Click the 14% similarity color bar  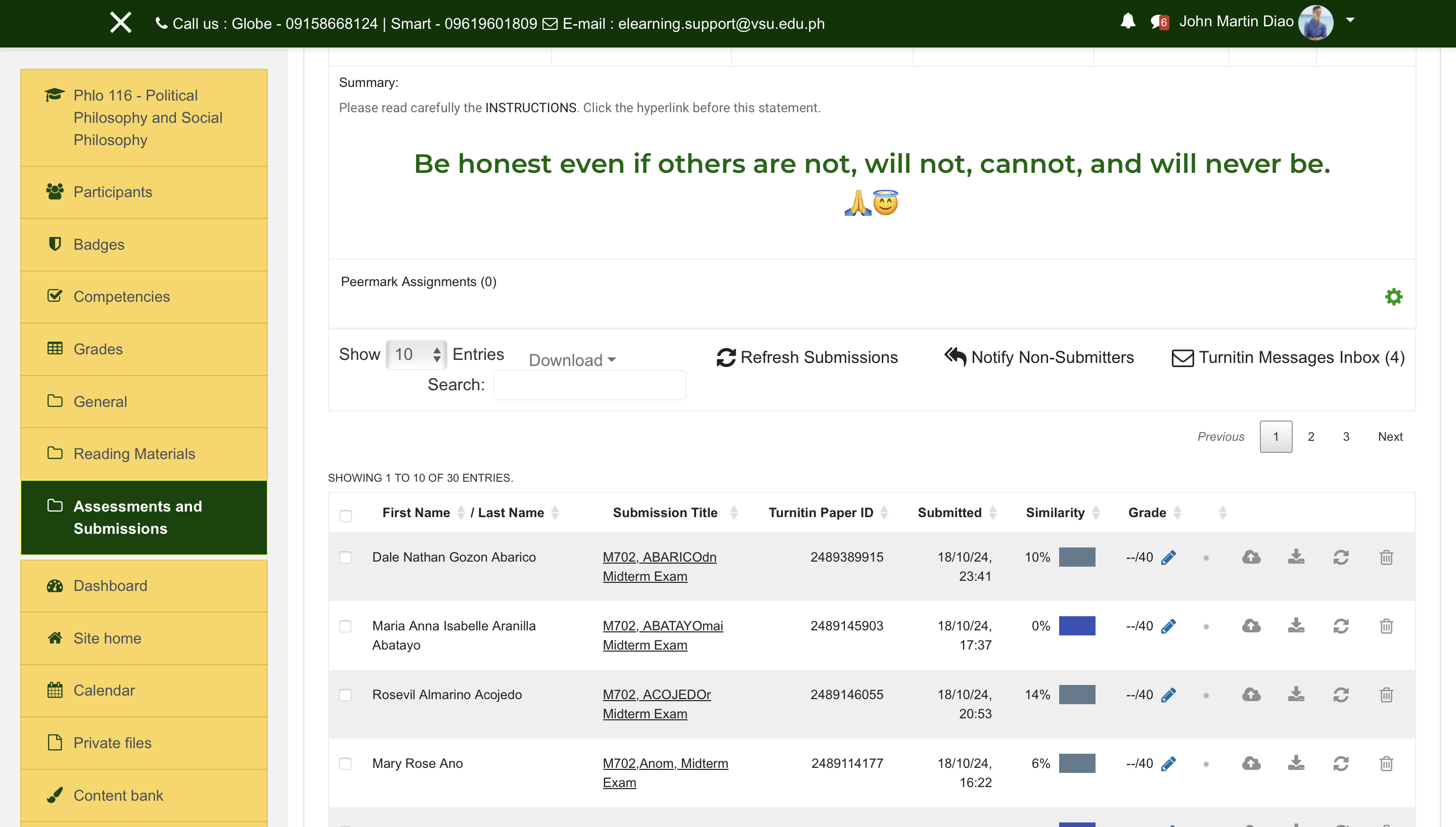1077,695
